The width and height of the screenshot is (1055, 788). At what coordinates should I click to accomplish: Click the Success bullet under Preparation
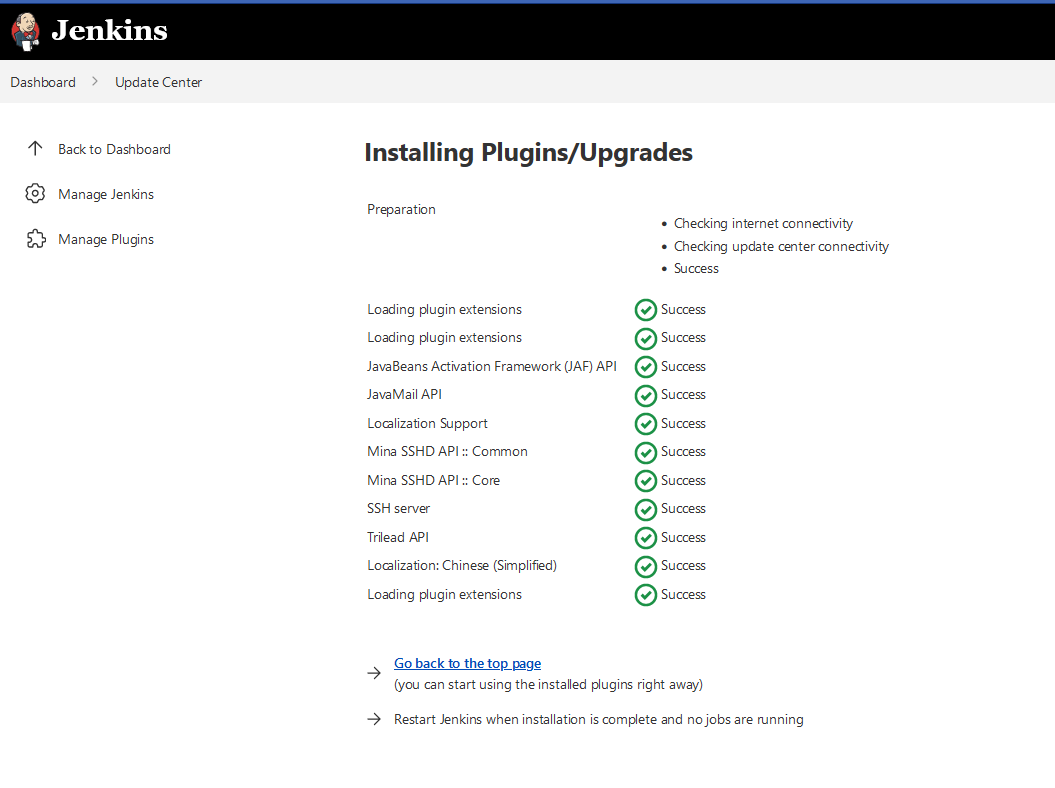click(696, 268)
